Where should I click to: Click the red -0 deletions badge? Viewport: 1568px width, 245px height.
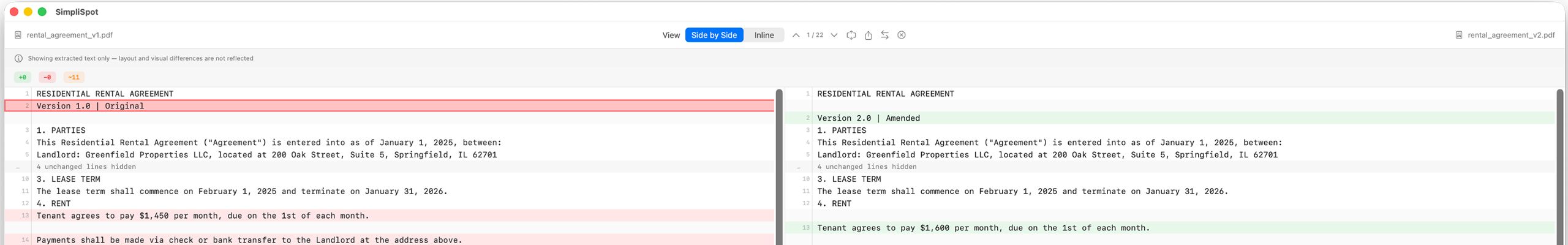pyautogui.click(x=47, y=77)
